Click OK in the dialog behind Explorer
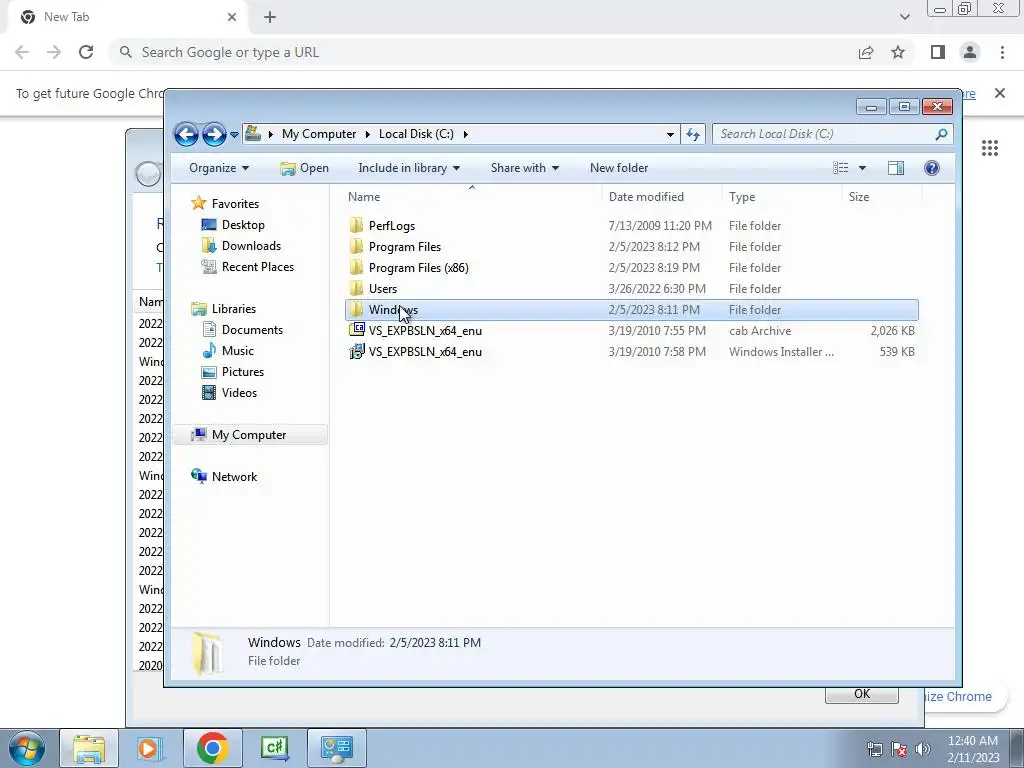The height and width of the screenshot is (768, 1024). tap(862, 694)
